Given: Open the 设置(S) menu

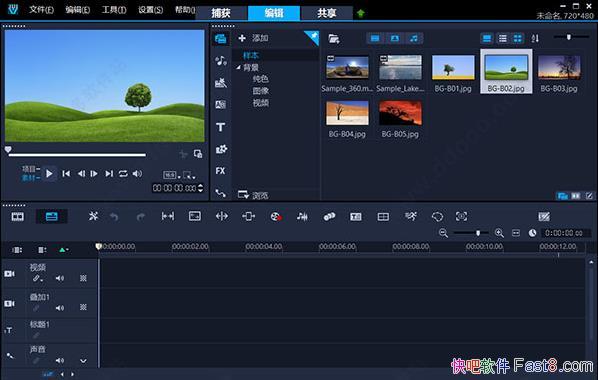Looking at the screenshot, I should point(150,10).
